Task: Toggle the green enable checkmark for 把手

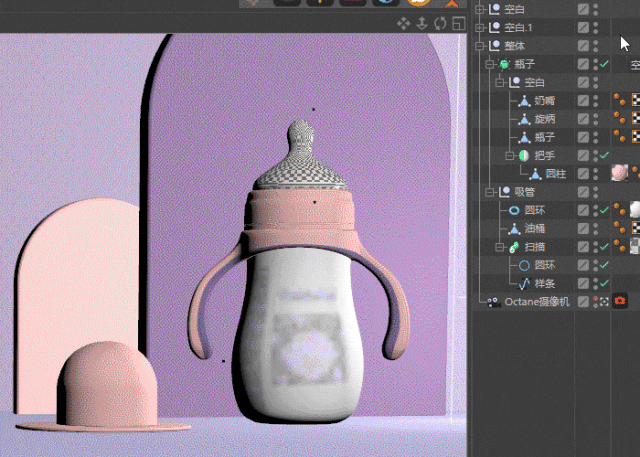Action: click(604, 155)
